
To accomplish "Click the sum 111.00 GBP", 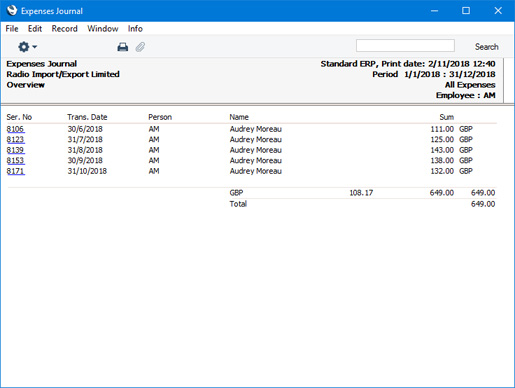I will pos(451,129).
